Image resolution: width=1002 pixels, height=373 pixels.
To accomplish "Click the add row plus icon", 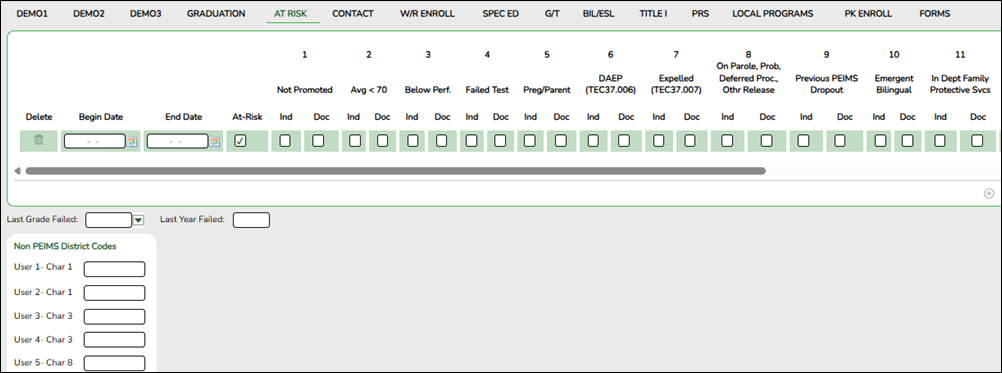I will pos(989,193).
